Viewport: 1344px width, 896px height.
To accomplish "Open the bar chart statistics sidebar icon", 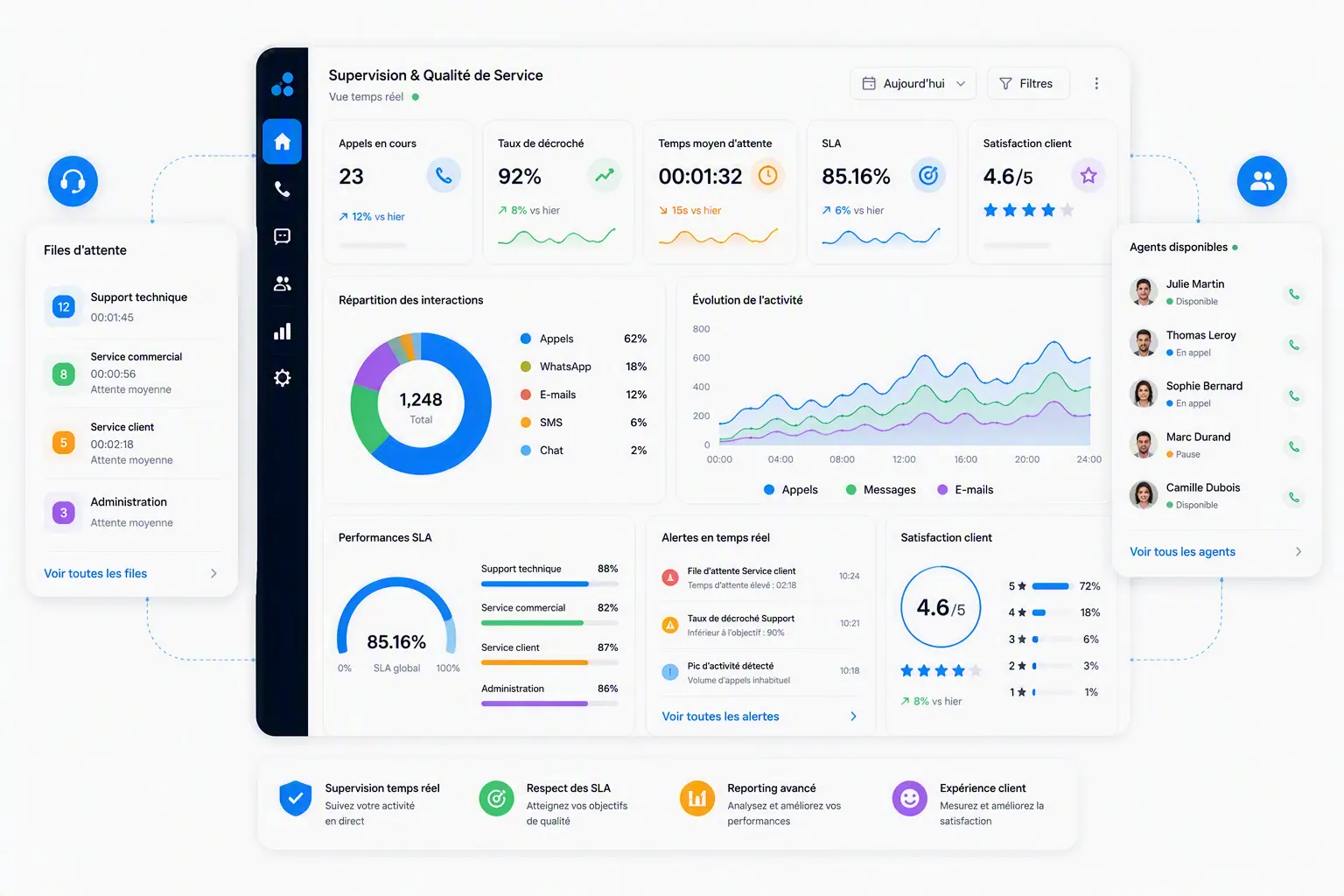I will coord(282,332).
